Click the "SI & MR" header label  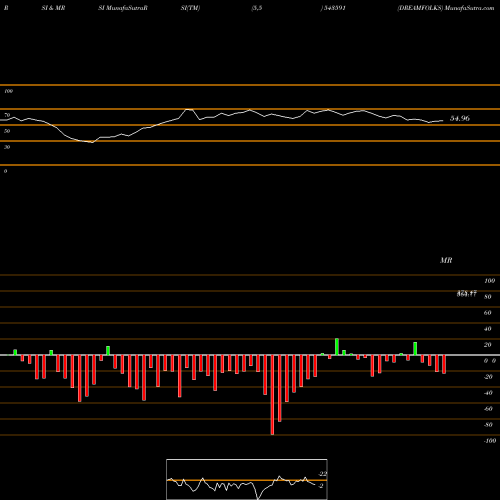(53, 8)
